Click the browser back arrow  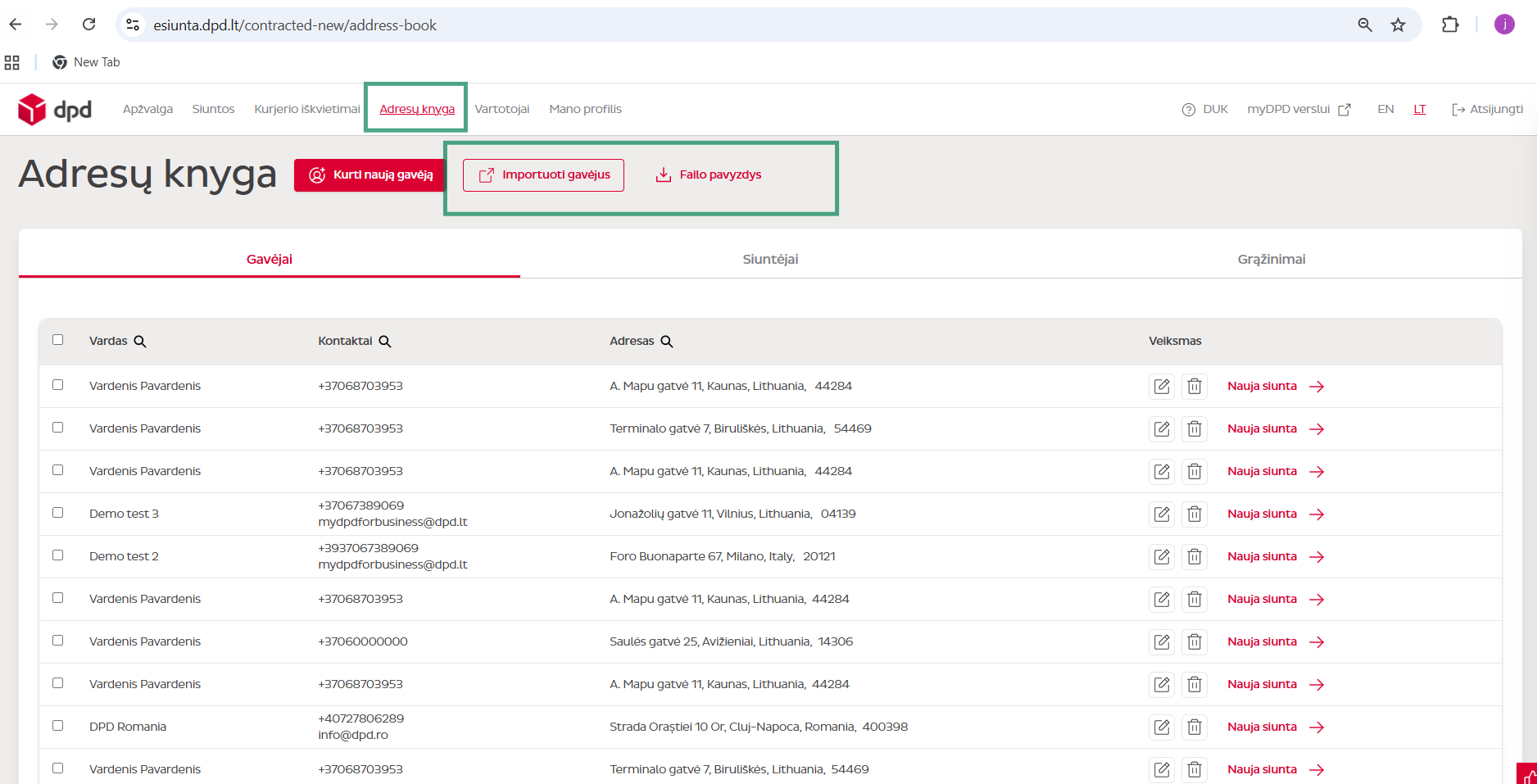pos(16,25)
